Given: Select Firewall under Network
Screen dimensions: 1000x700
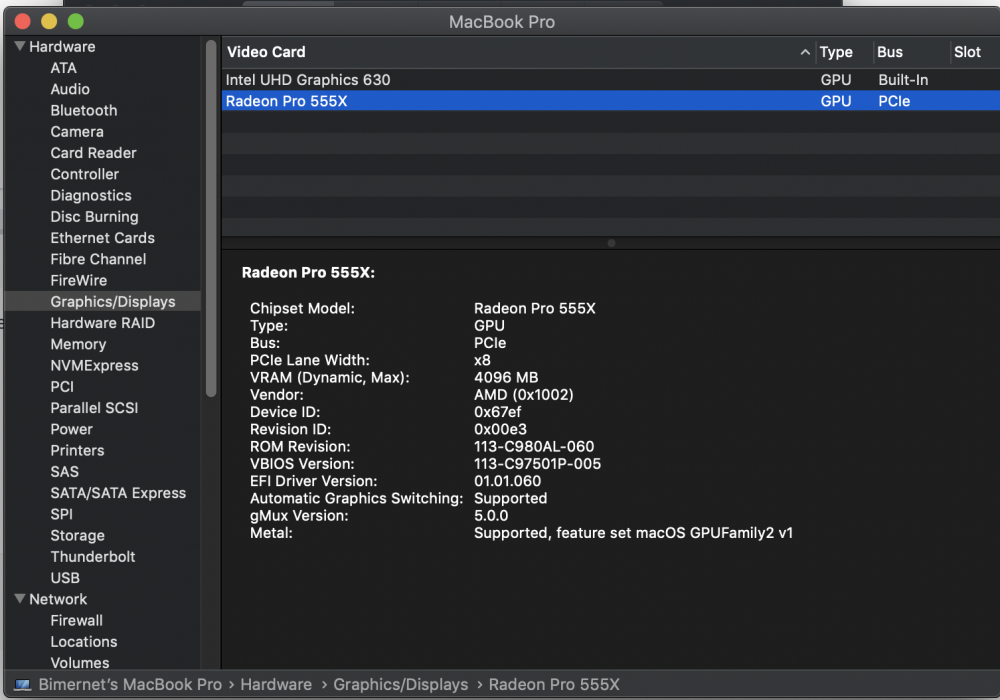Looking at the screenshot, I should pos(77,620).
